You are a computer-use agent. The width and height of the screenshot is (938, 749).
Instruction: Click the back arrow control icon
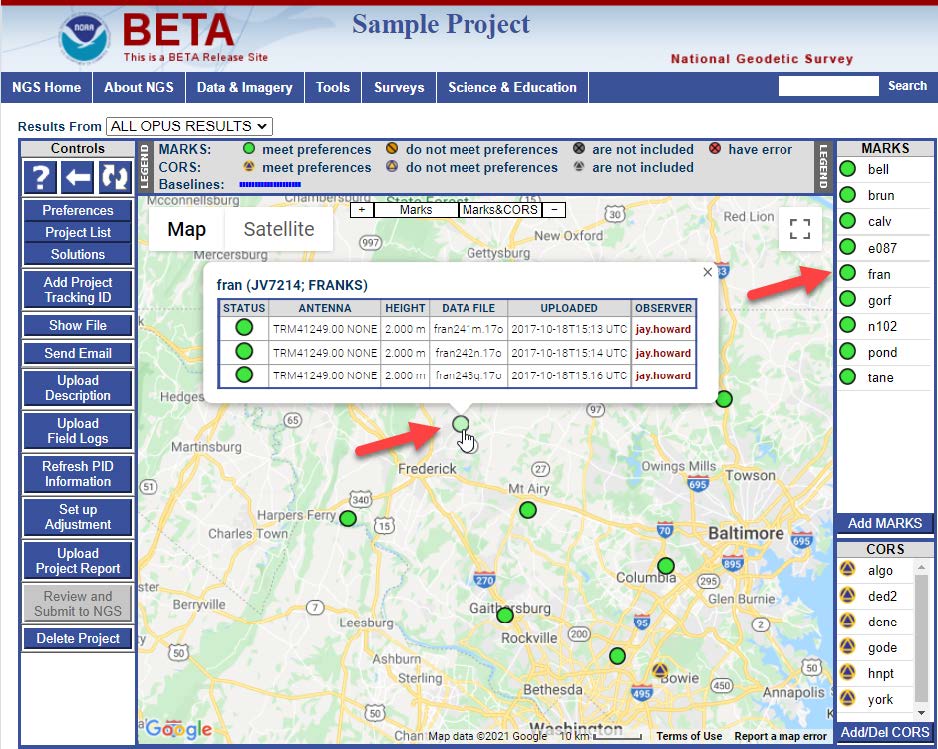[78, 179]
